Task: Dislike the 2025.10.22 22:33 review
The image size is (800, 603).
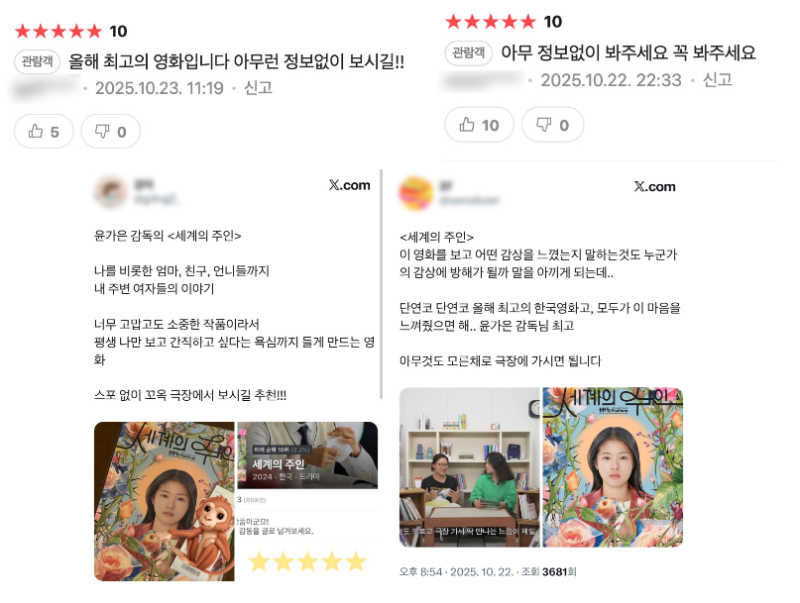Action: 553,125
